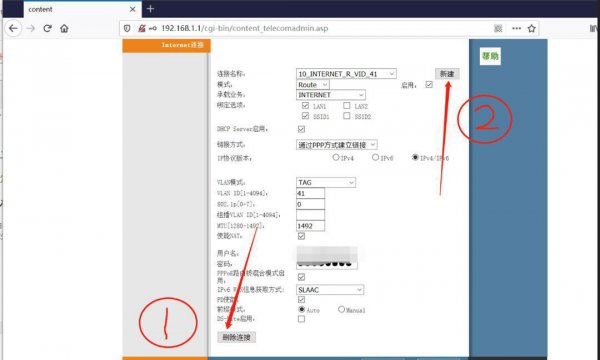Toggle PPPoE route-bridge mixed mode checkbox

point(301,277)
